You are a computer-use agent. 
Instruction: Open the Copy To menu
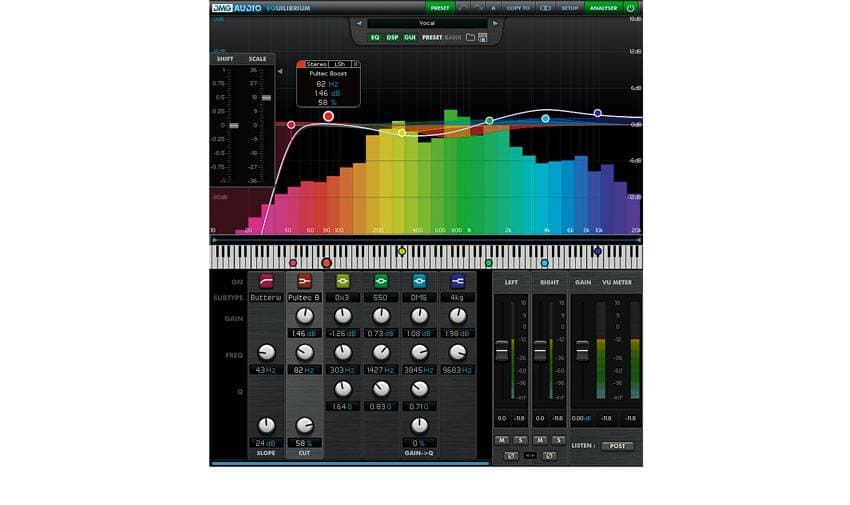(518, 8)
